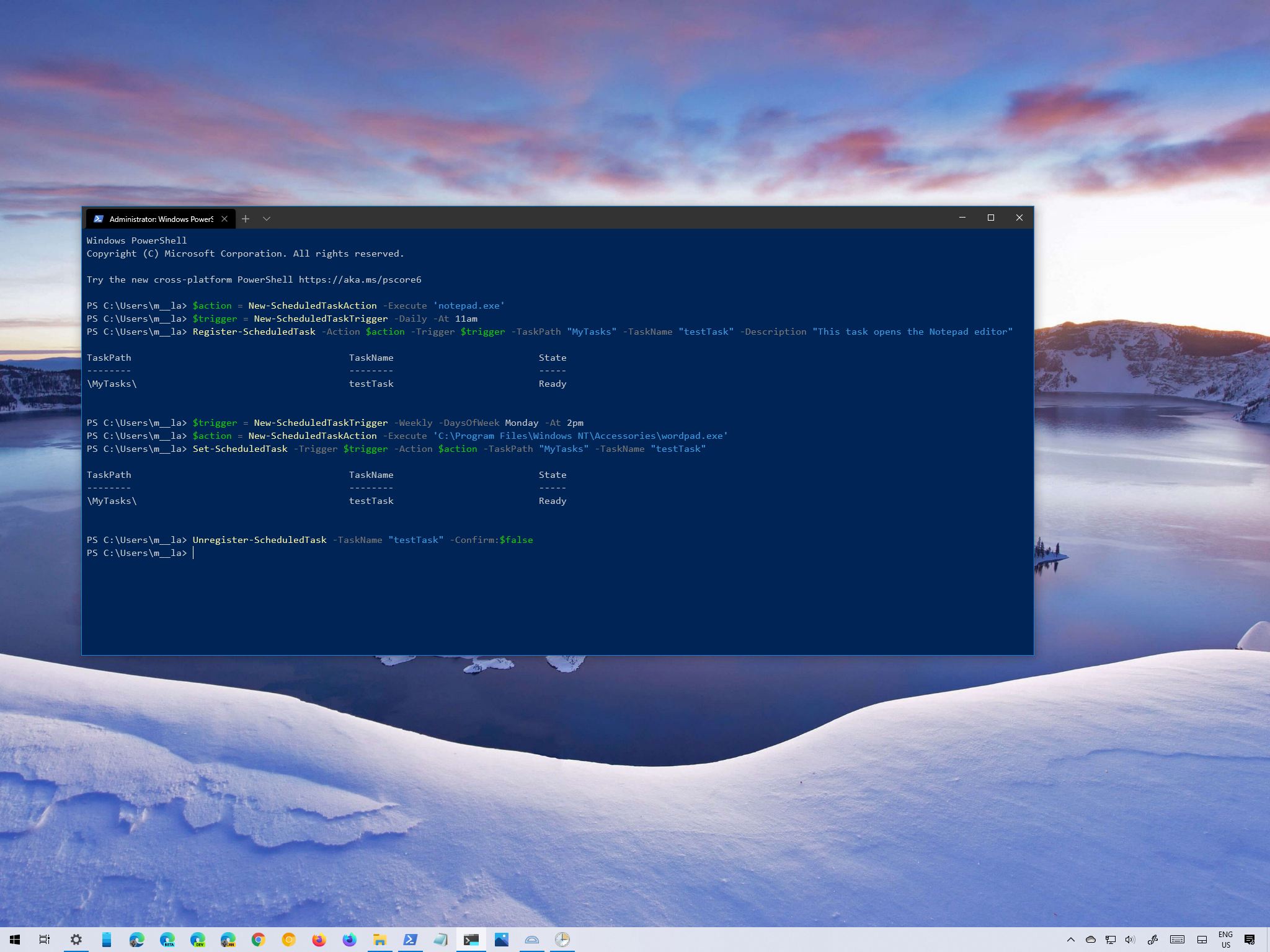
Task: Click the PowerShell prompt input line
Action: pyautogui.click(x=434, y=553)
